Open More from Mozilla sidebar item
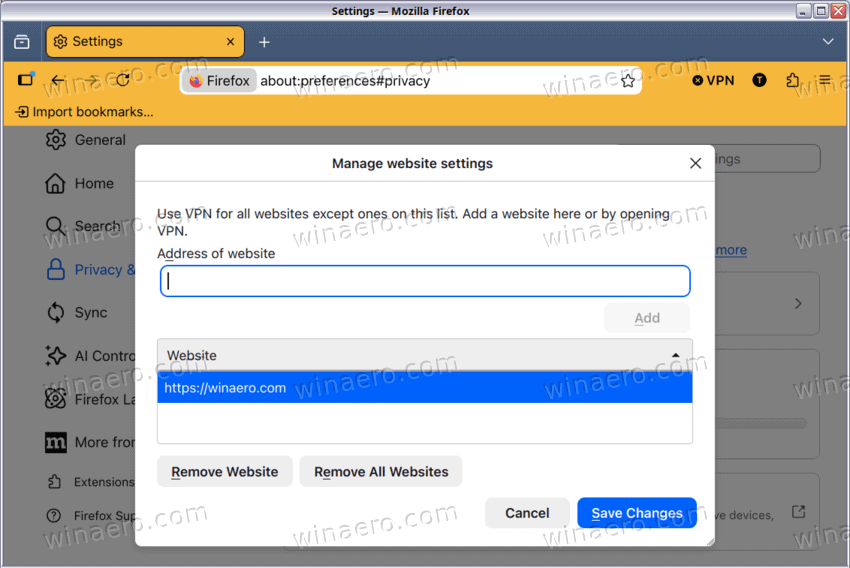The height and width of the screenshot is (568, 850). click(90, 442)
